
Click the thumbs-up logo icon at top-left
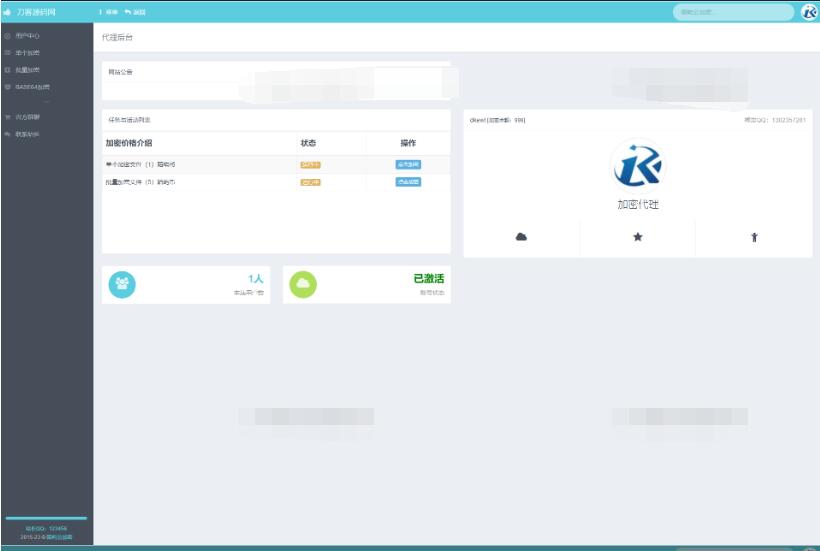8,12
